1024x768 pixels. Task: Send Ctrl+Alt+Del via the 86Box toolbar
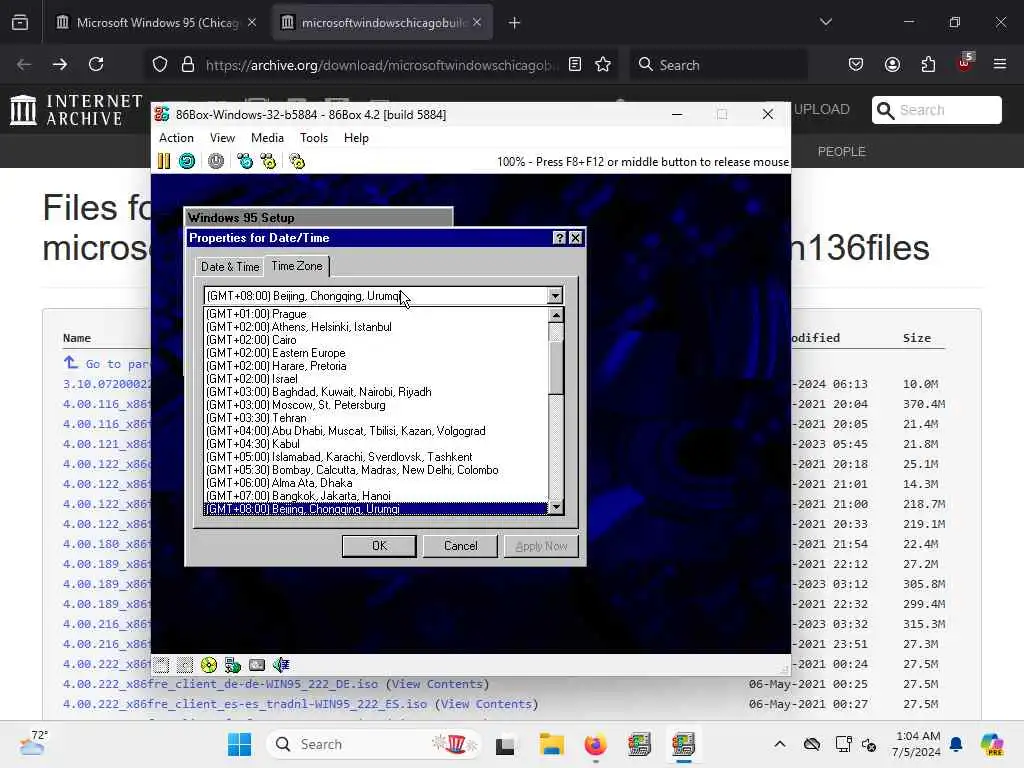click(x=245, y=161)
